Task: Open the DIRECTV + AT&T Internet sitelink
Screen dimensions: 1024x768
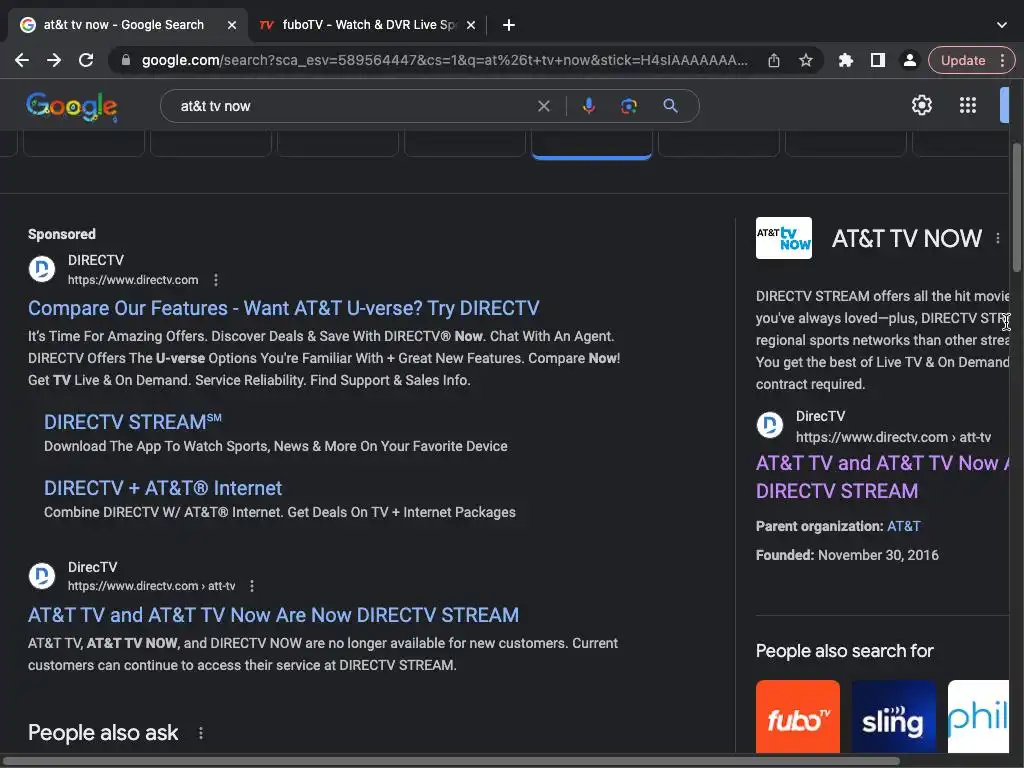Action: (163, 488)
